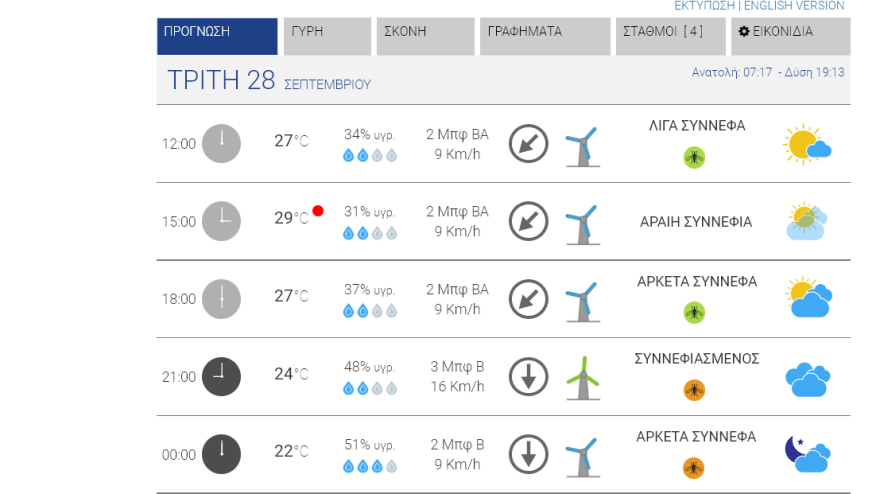Click the green wind turbine at 21:00
The height and width of the screenshot is (494, 880).
(583, 377)
